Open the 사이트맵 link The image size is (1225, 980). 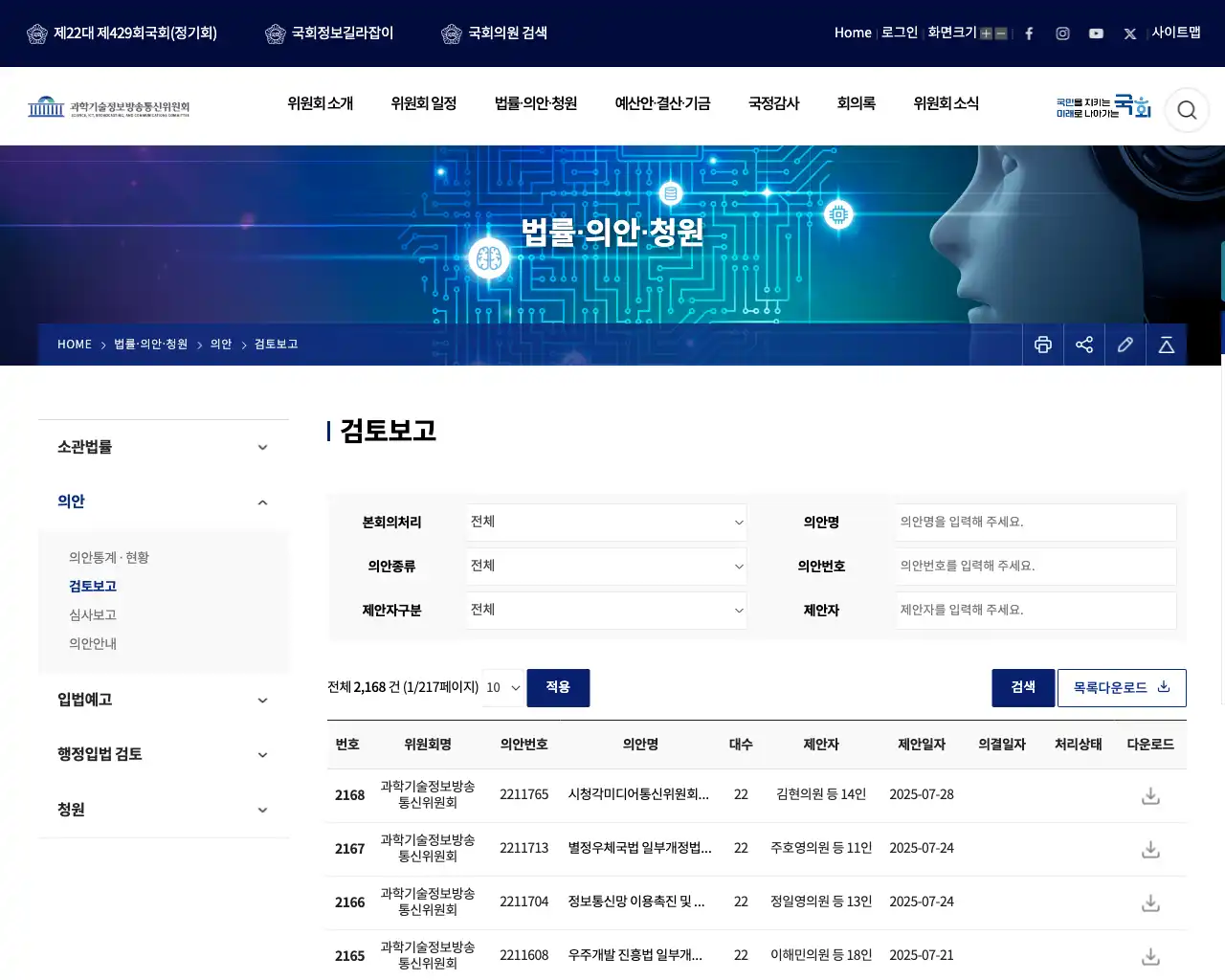1176,33
